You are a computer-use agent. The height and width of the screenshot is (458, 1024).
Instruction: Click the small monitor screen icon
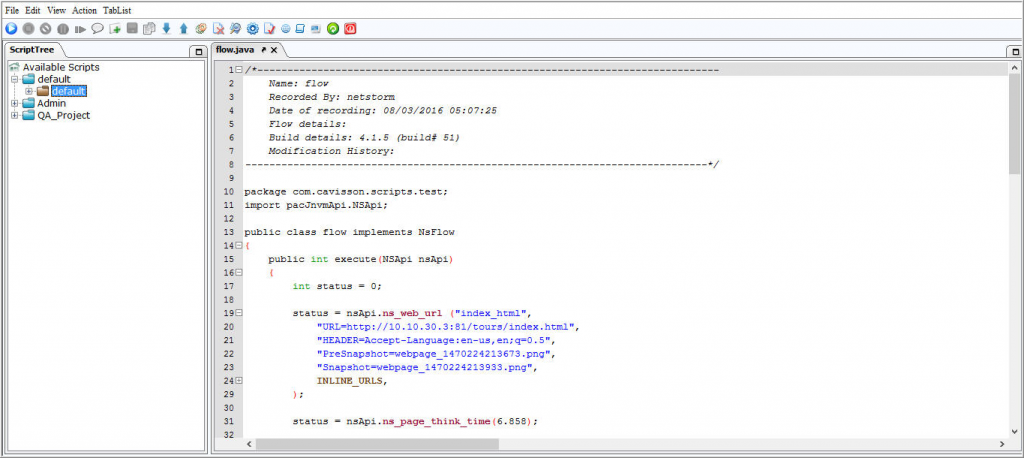pos(316,29)
